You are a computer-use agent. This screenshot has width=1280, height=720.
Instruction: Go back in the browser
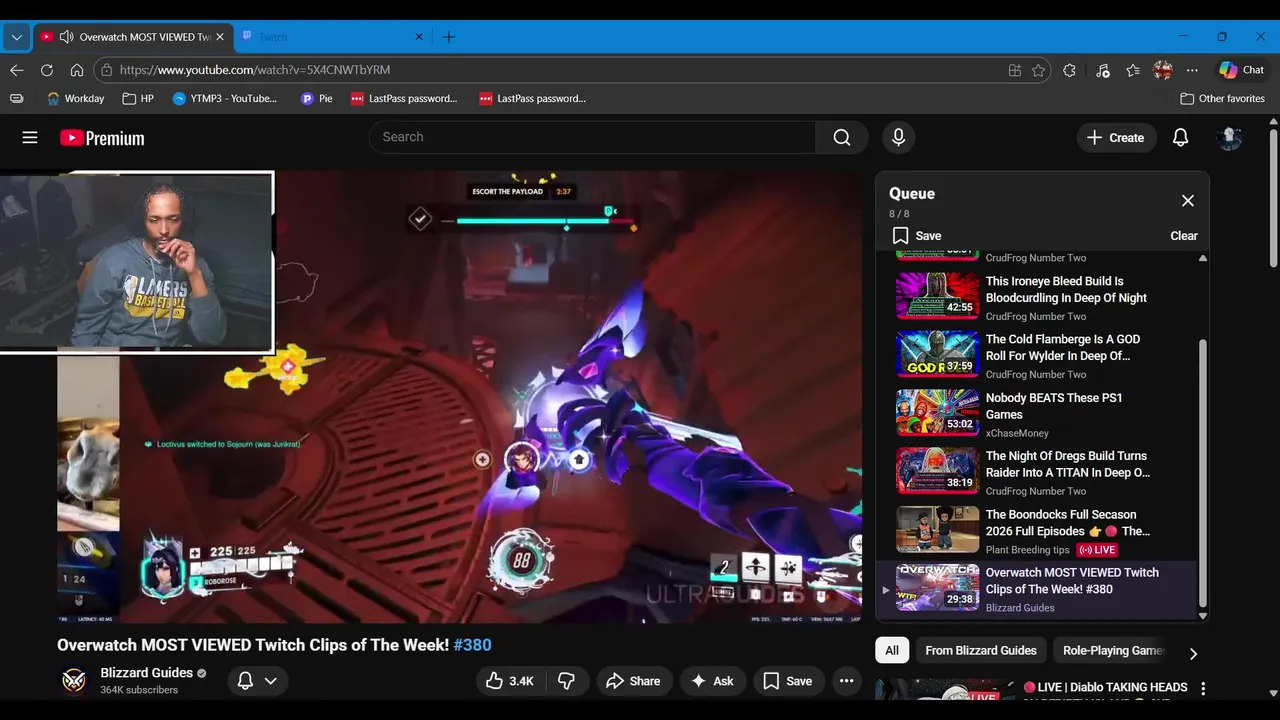pos(16,70)
